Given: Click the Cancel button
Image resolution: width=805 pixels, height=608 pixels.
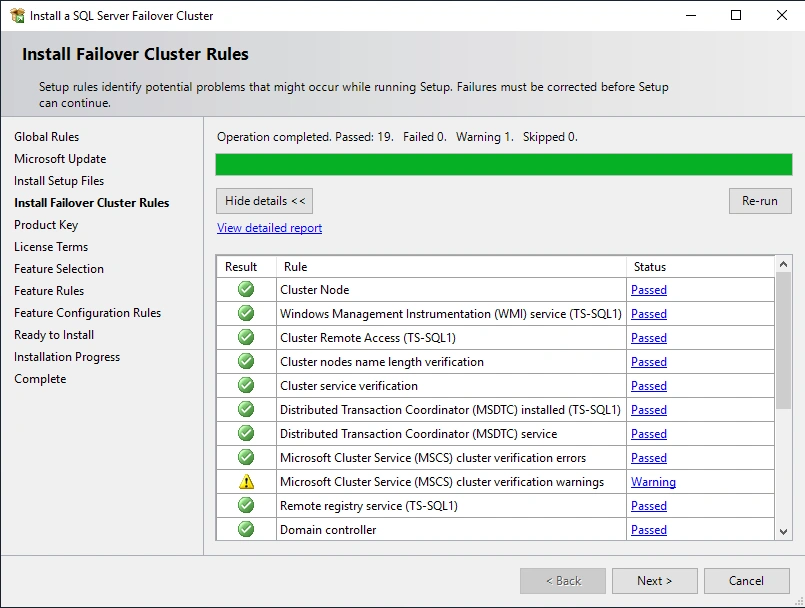Looking at the screenshot, I should 746,581.
